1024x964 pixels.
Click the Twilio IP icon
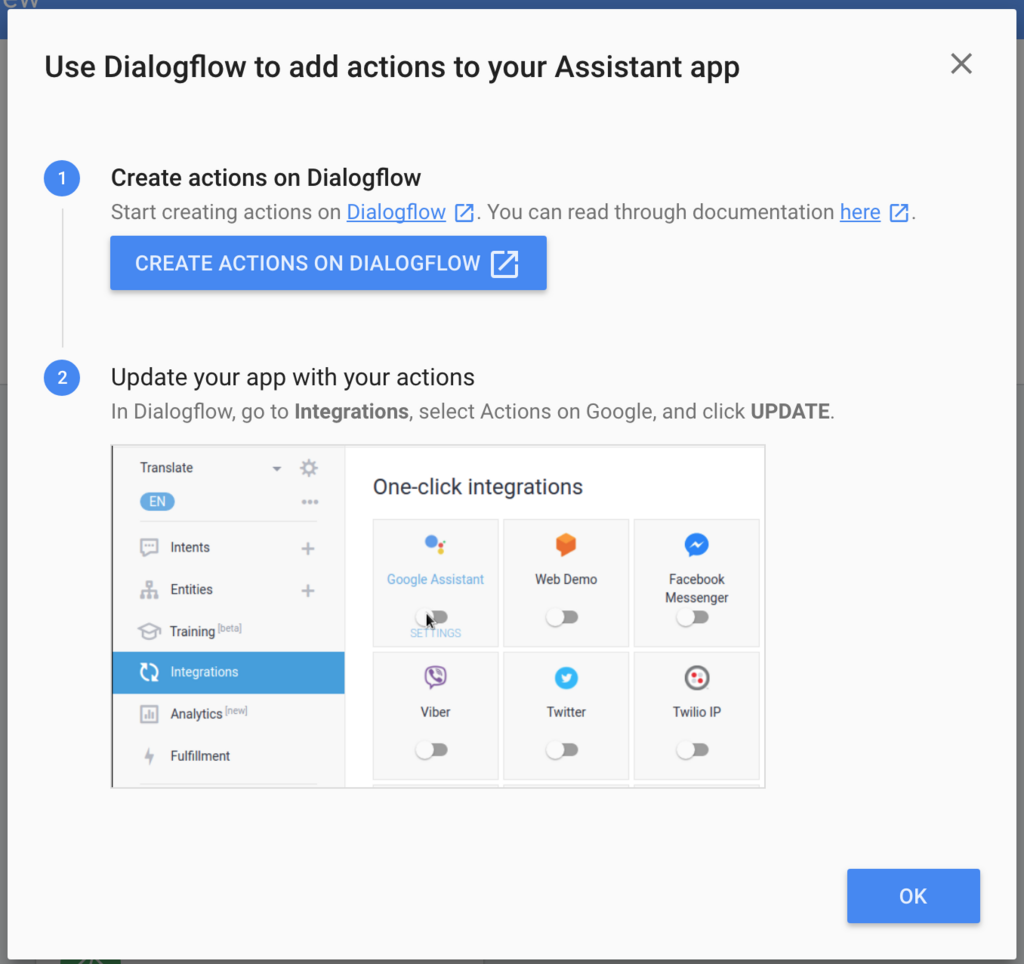[x=697, y=678]
